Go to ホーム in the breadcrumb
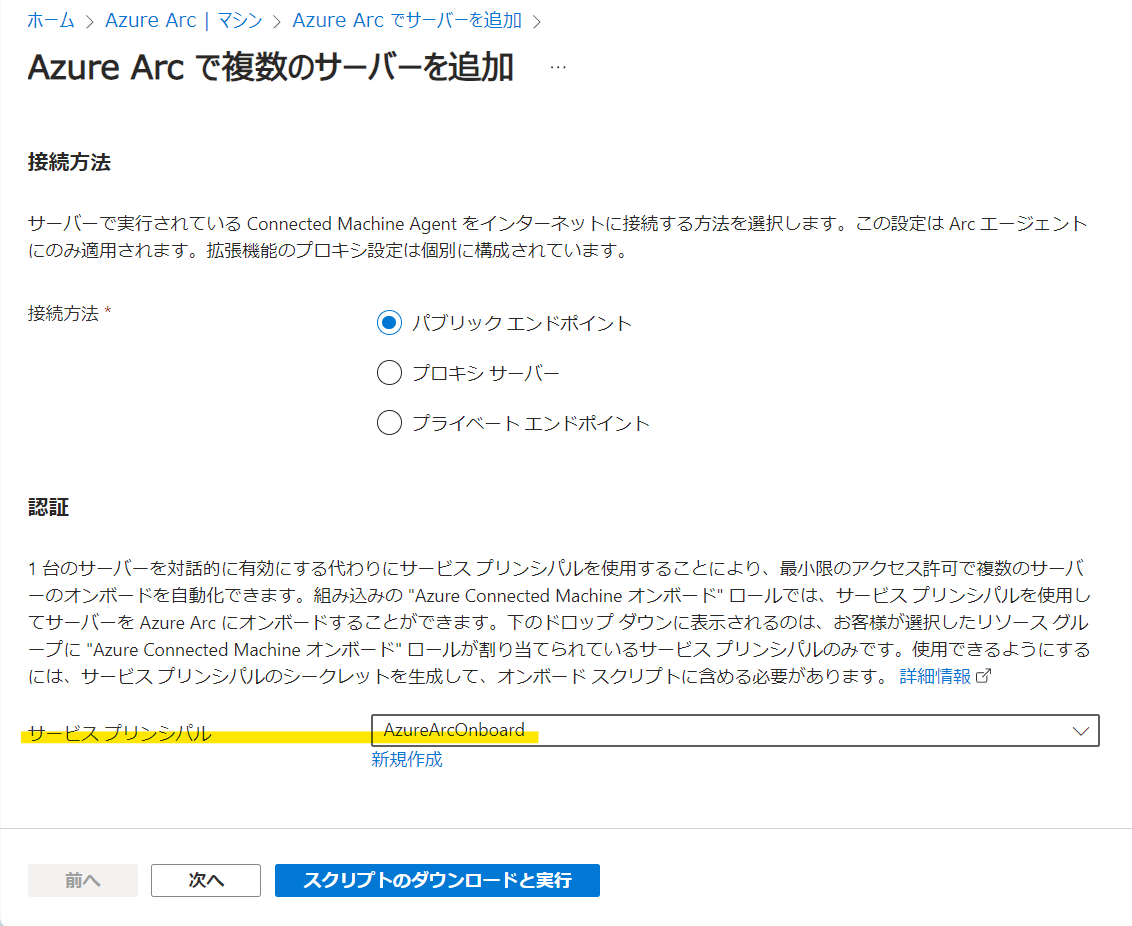The width and height of the screenshot is (1132, 926). click(x=51, y=20)
